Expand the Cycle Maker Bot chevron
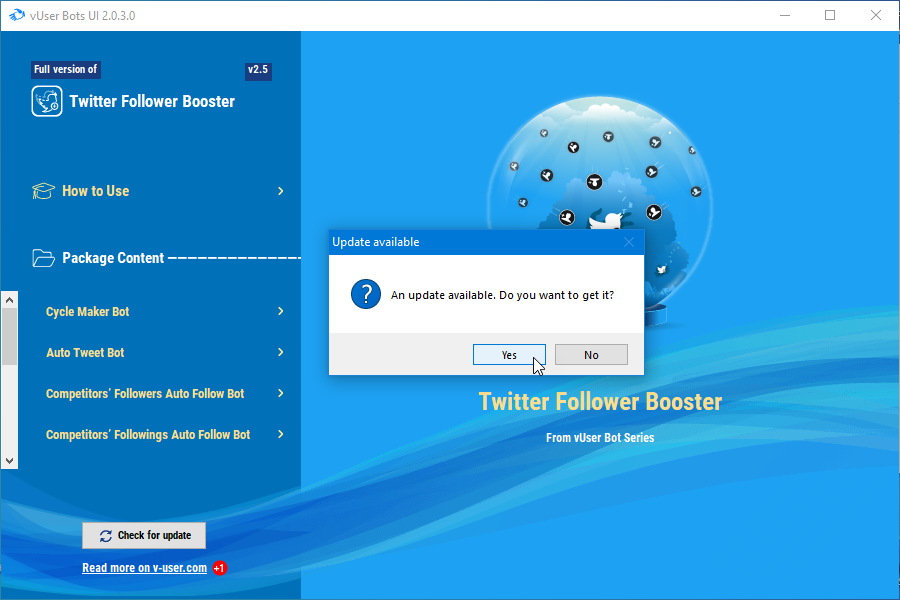The width and height of the screenshot is (900, 600). 281,311
